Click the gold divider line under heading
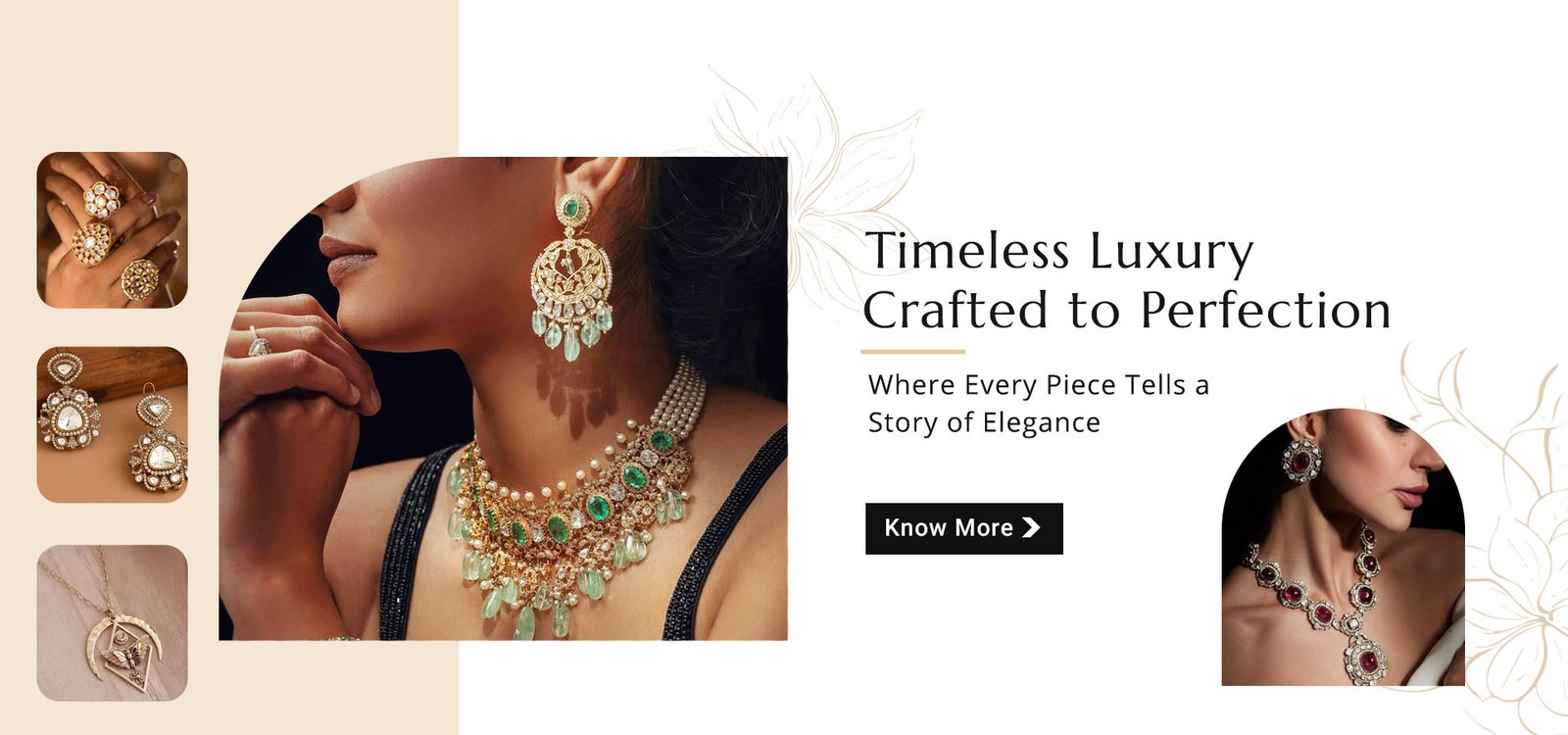Image resolution: width=1568 pixels, height=735 pixels. click(913, 351)
